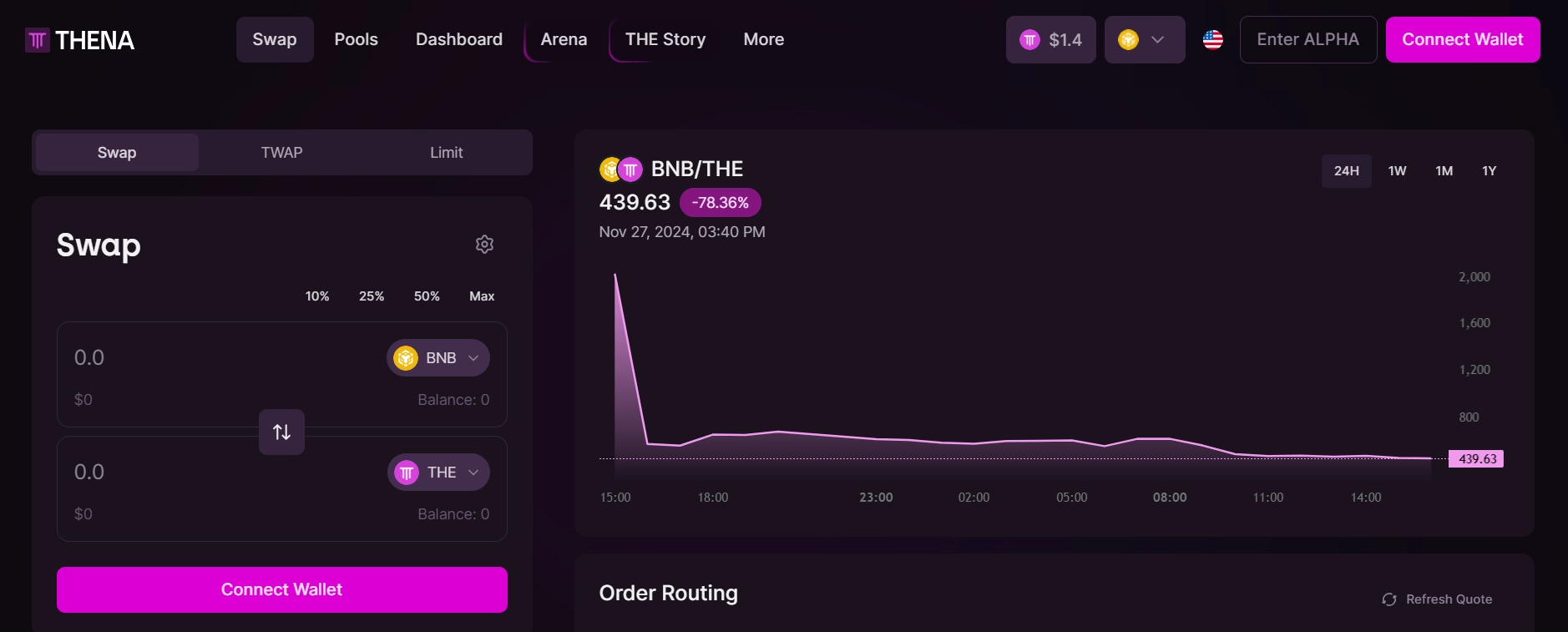
Task: Open language selector US flag
Action: (1212, 39)
